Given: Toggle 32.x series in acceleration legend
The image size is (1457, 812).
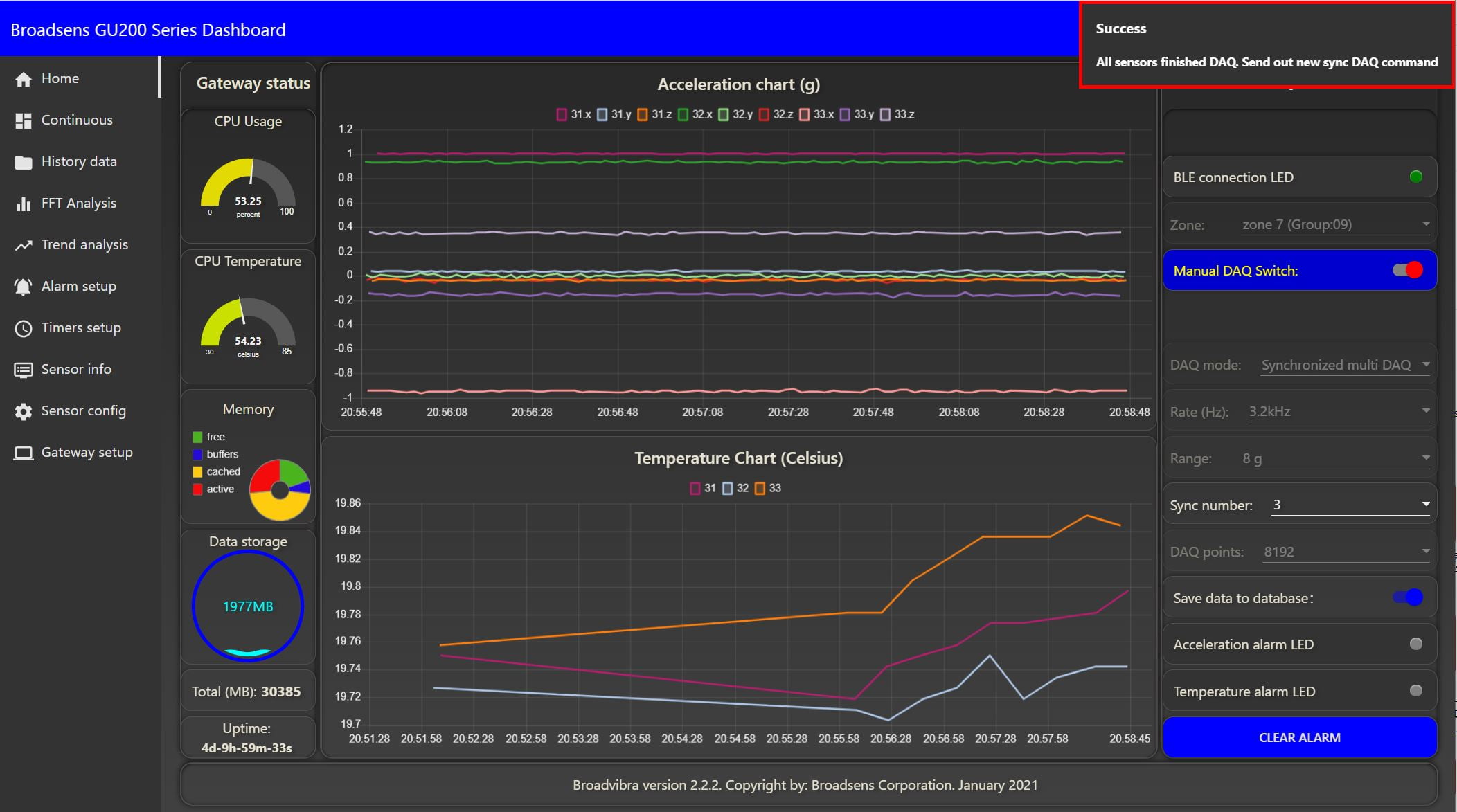Looking at the screenshot, I should pos(695,114).
